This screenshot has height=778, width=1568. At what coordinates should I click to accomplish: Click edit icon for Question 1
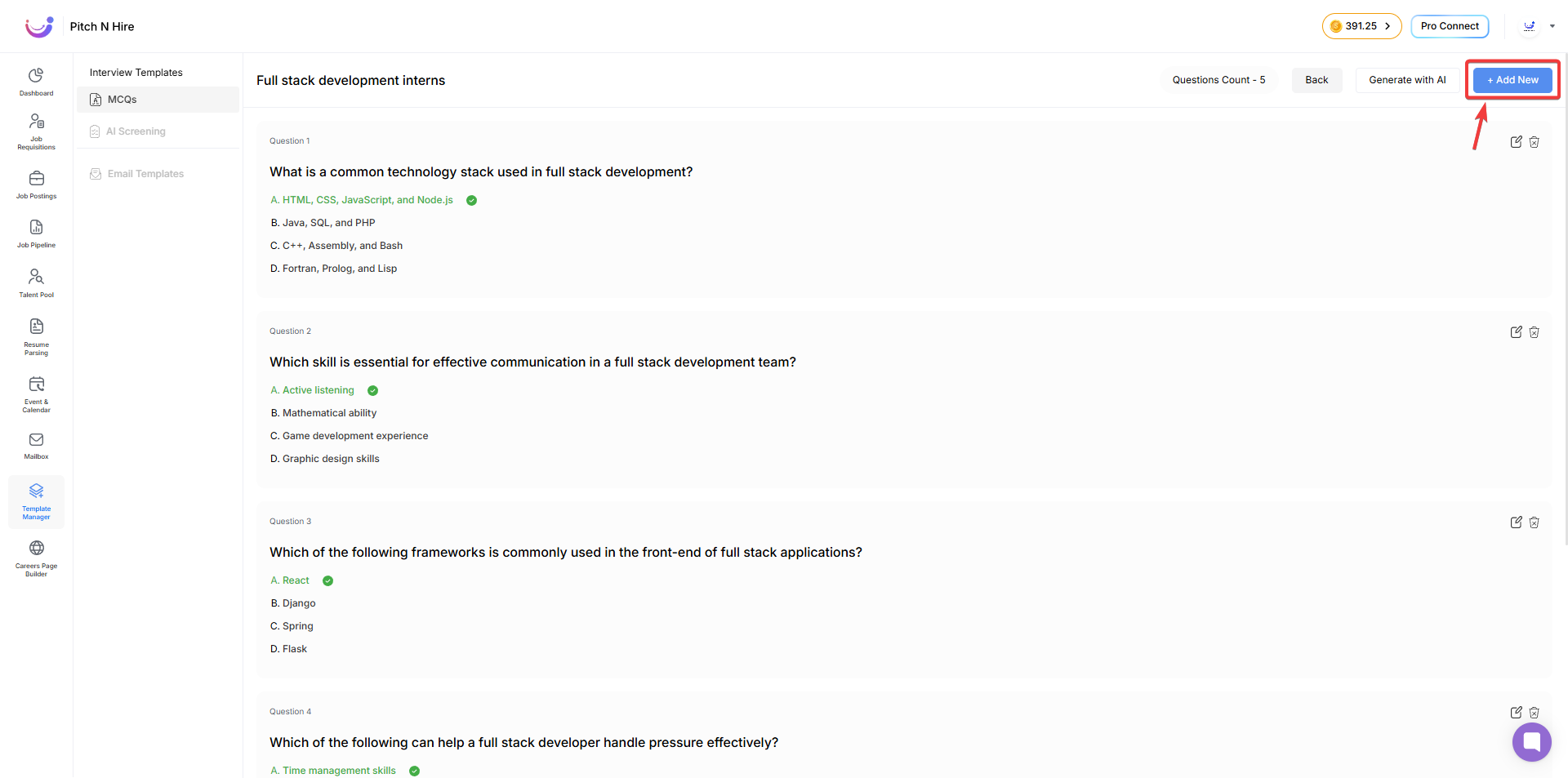[1516, 142]
